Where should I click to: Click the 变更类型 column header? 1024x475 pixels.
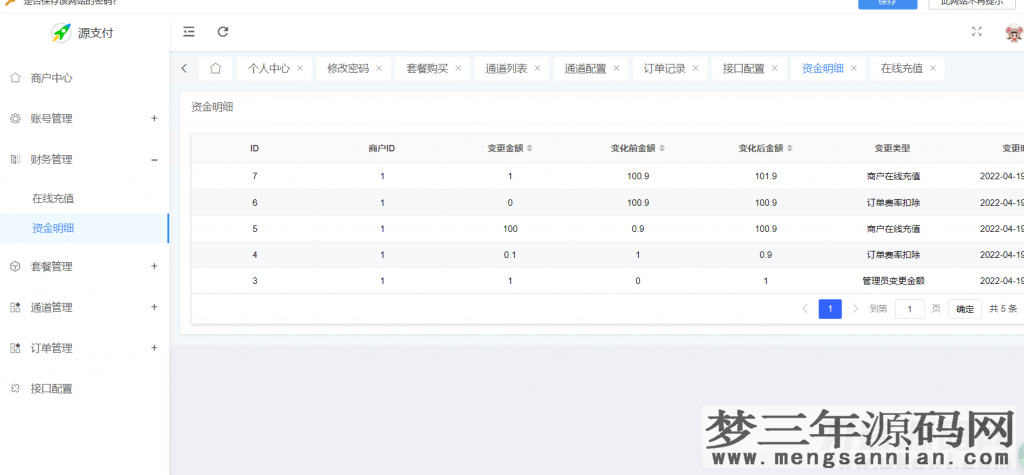[x=893, y=149]
